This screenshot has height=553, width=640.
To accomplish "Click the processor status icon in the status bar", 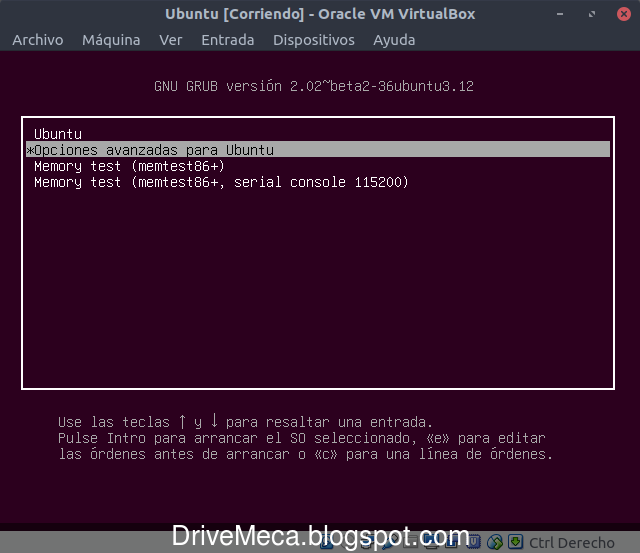I will coord(474,542).
